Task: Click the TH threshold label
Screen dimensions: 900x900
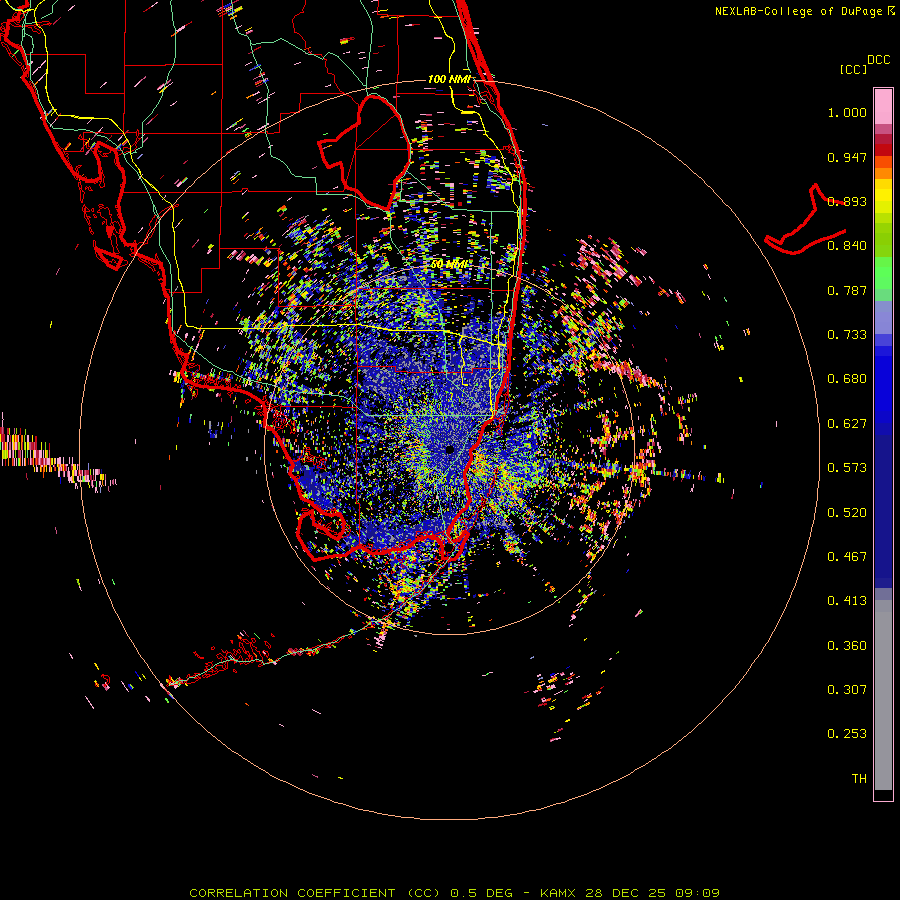Action: coord(859,779)
